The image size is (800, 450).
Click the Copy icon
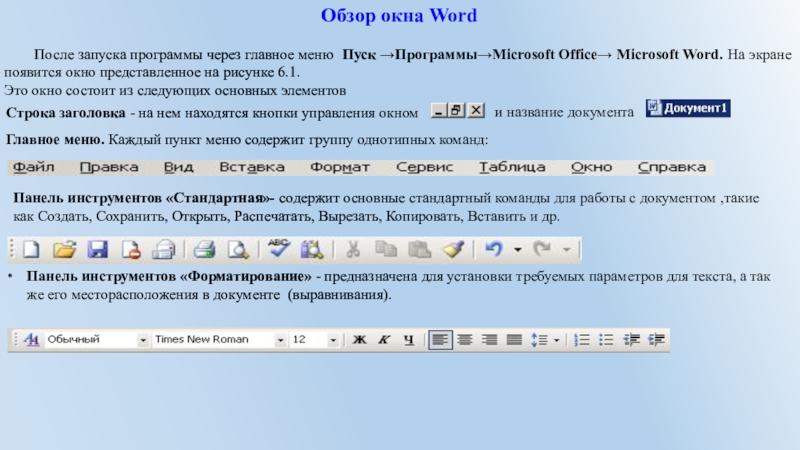(386, 249)
